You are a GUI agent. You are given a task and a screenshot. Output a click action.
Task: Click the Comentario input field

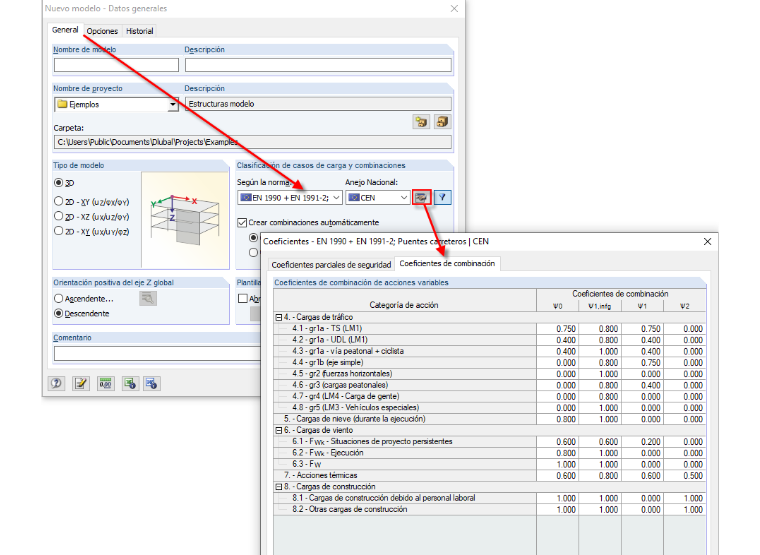[158, 353]
